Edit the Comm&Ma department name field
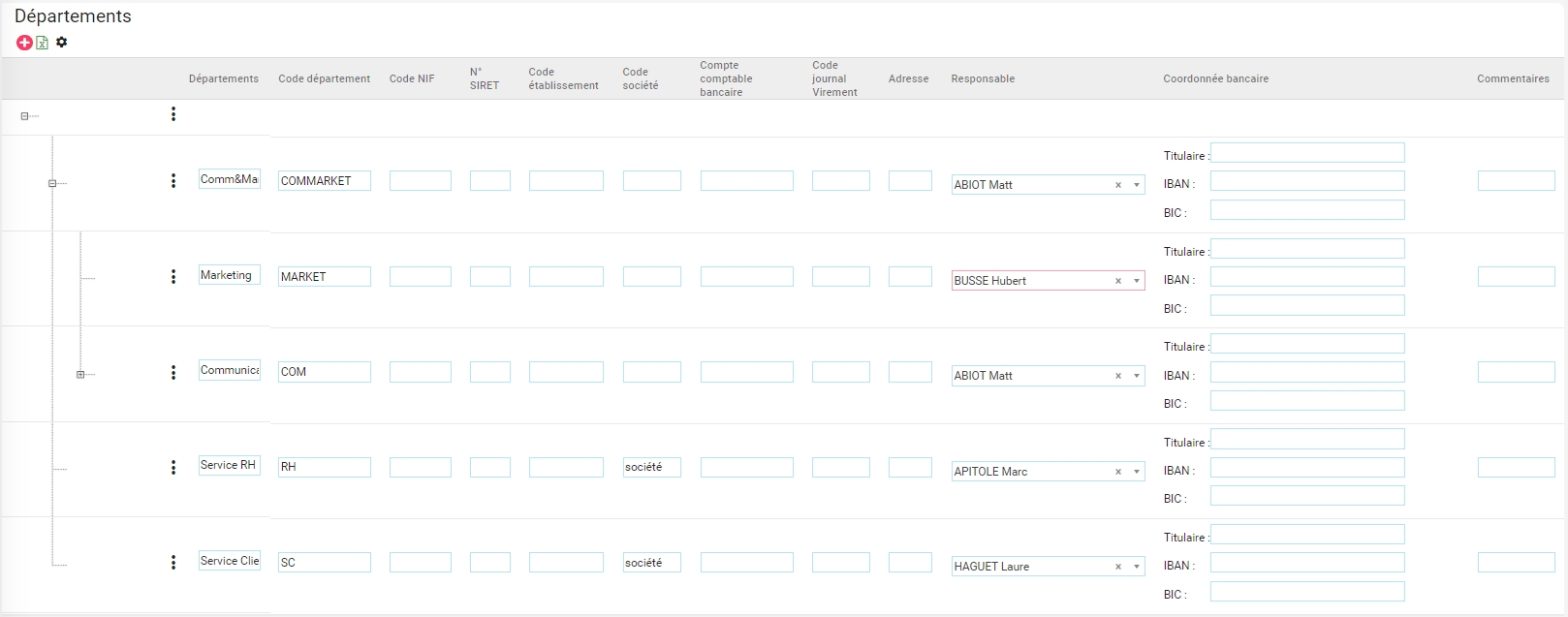Screen dimensions: 1568x617 click(230, 179)
